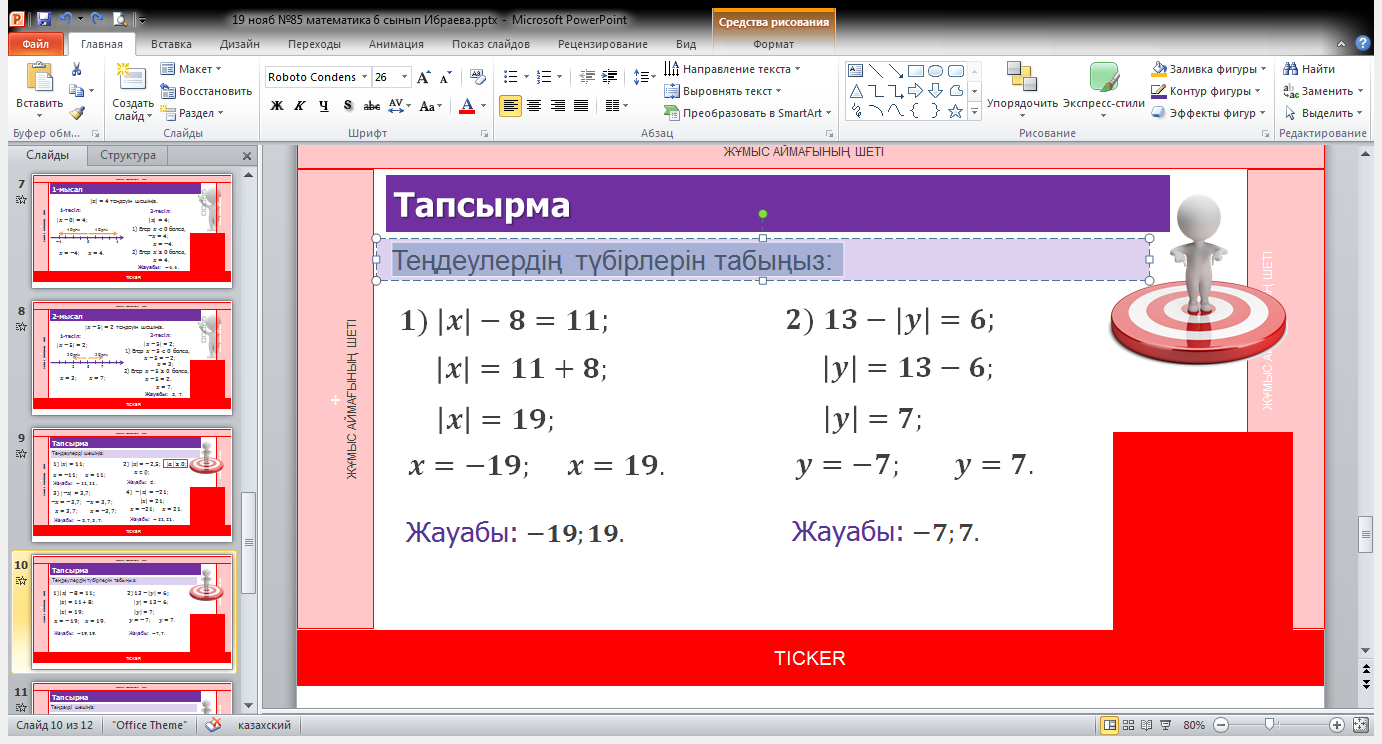1382x744 pixels.
Task: Fit slide to current window icon
Action: [1360, 725]
